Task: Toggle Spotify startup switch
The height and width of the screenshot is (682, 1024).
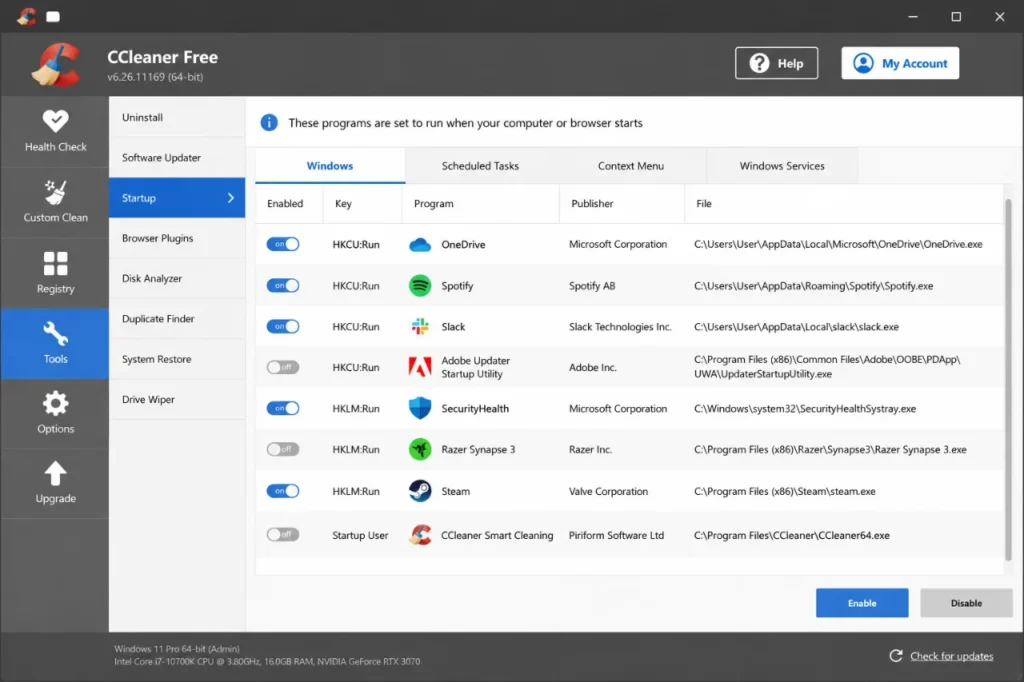Action: 283,285
